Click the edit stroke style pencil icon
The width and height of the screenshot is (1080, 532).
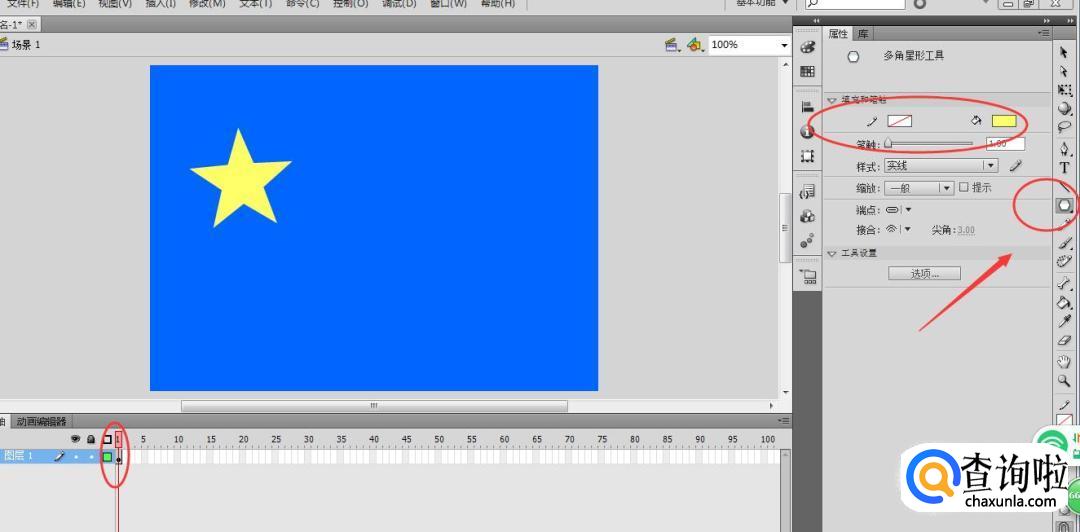click(x=1016, y=165)
